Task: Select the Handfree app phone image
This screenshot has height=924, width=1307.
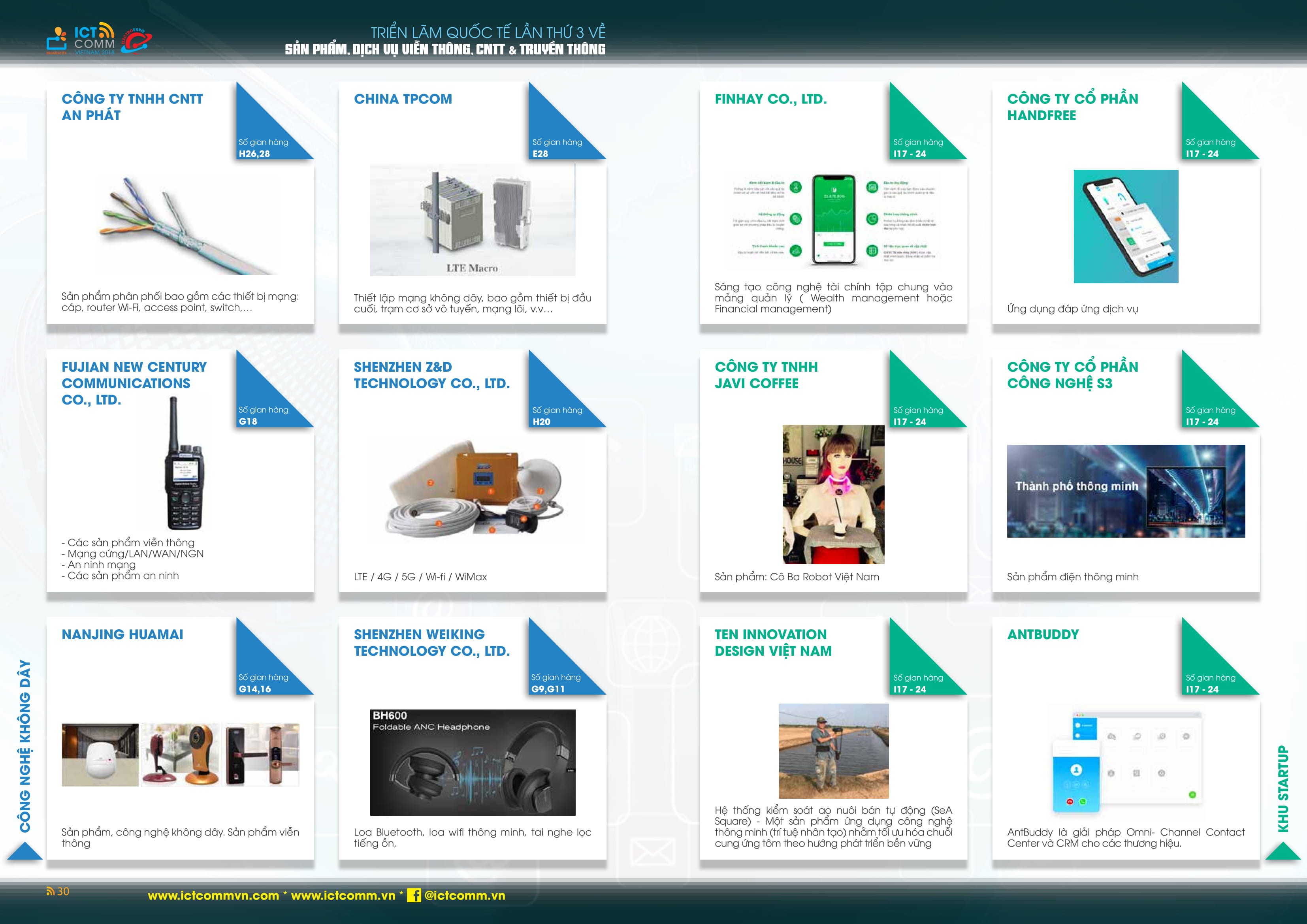Action: click(1125, 226)
